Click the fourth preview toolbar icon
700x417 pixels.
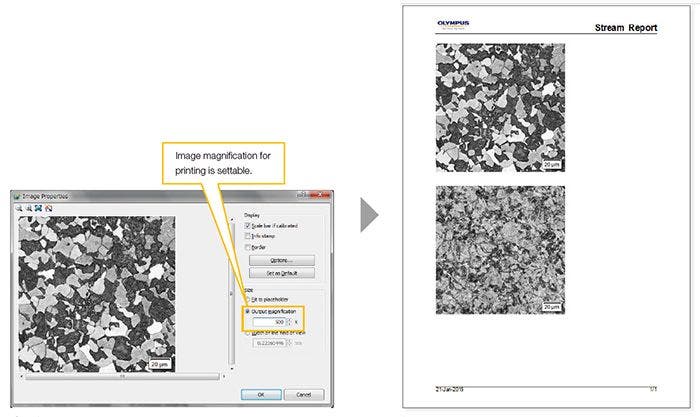[47, 208]
